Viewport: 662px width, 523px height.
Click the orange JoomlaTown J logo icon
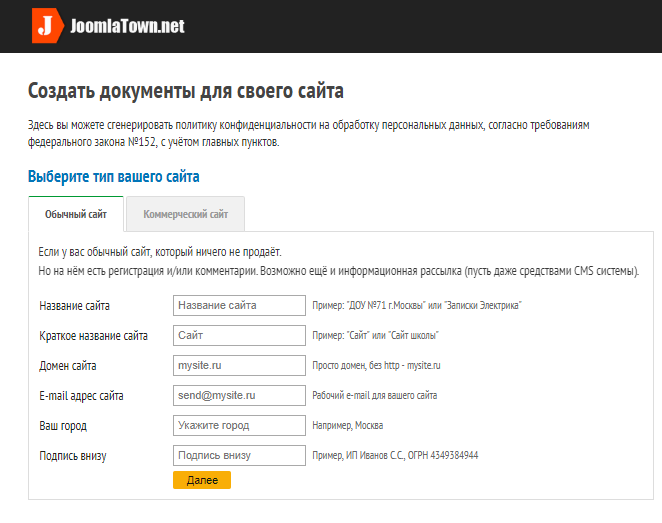tap(48, 26)
